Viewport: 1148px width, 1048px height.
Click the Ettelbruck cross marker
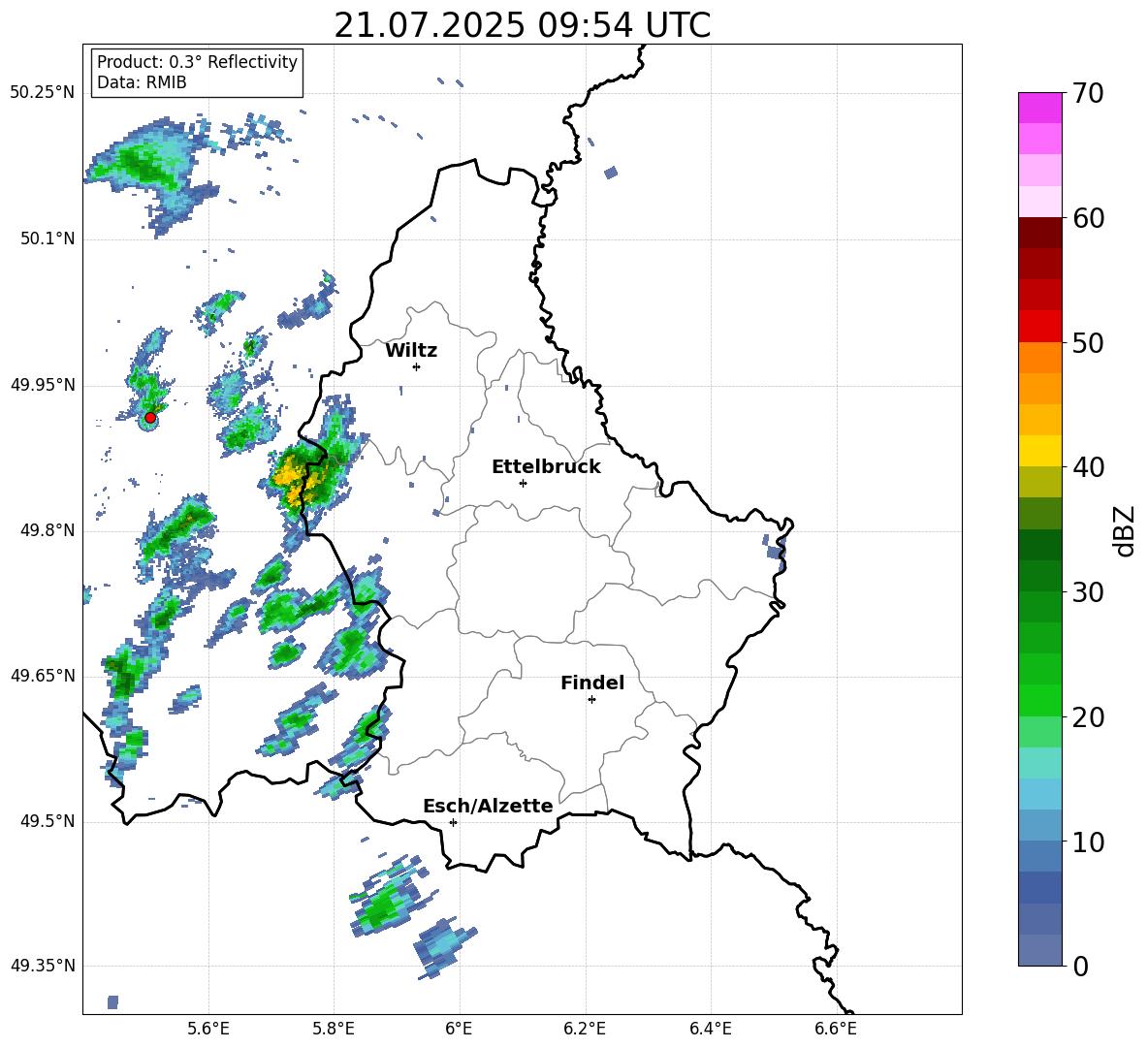[x=523, y=483]
